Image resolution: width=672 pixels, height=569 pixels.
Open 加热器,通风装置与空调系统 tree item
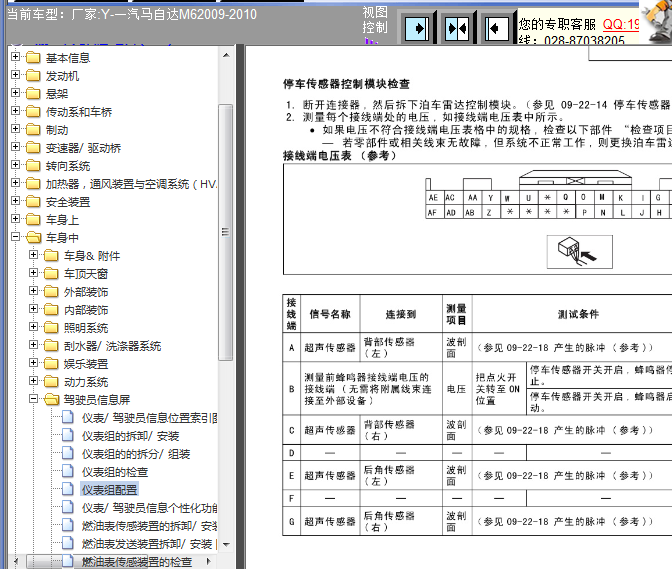pos(131,184)
